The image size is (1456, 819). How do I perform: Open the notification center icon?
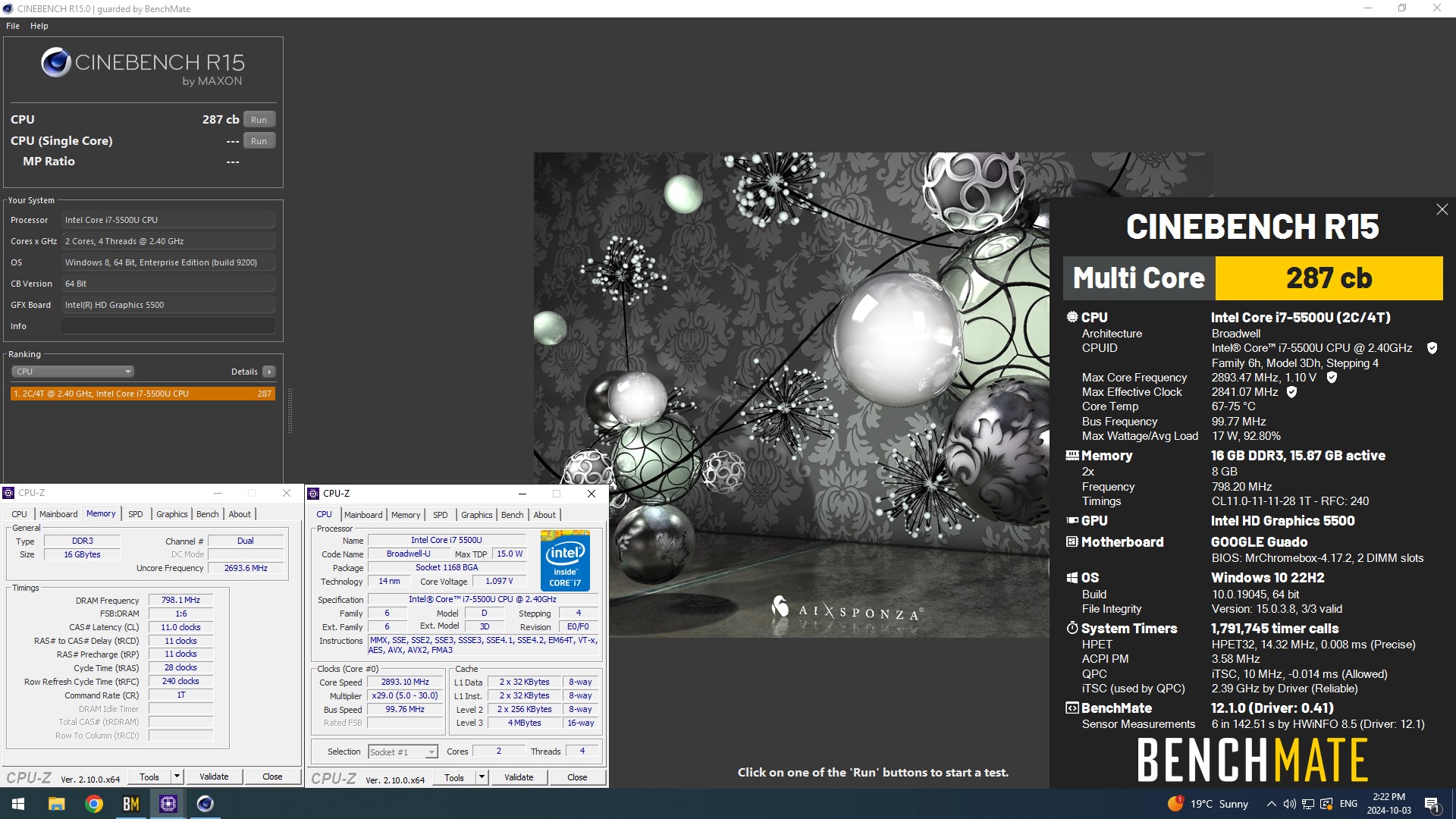click(x=1432, y=804)
